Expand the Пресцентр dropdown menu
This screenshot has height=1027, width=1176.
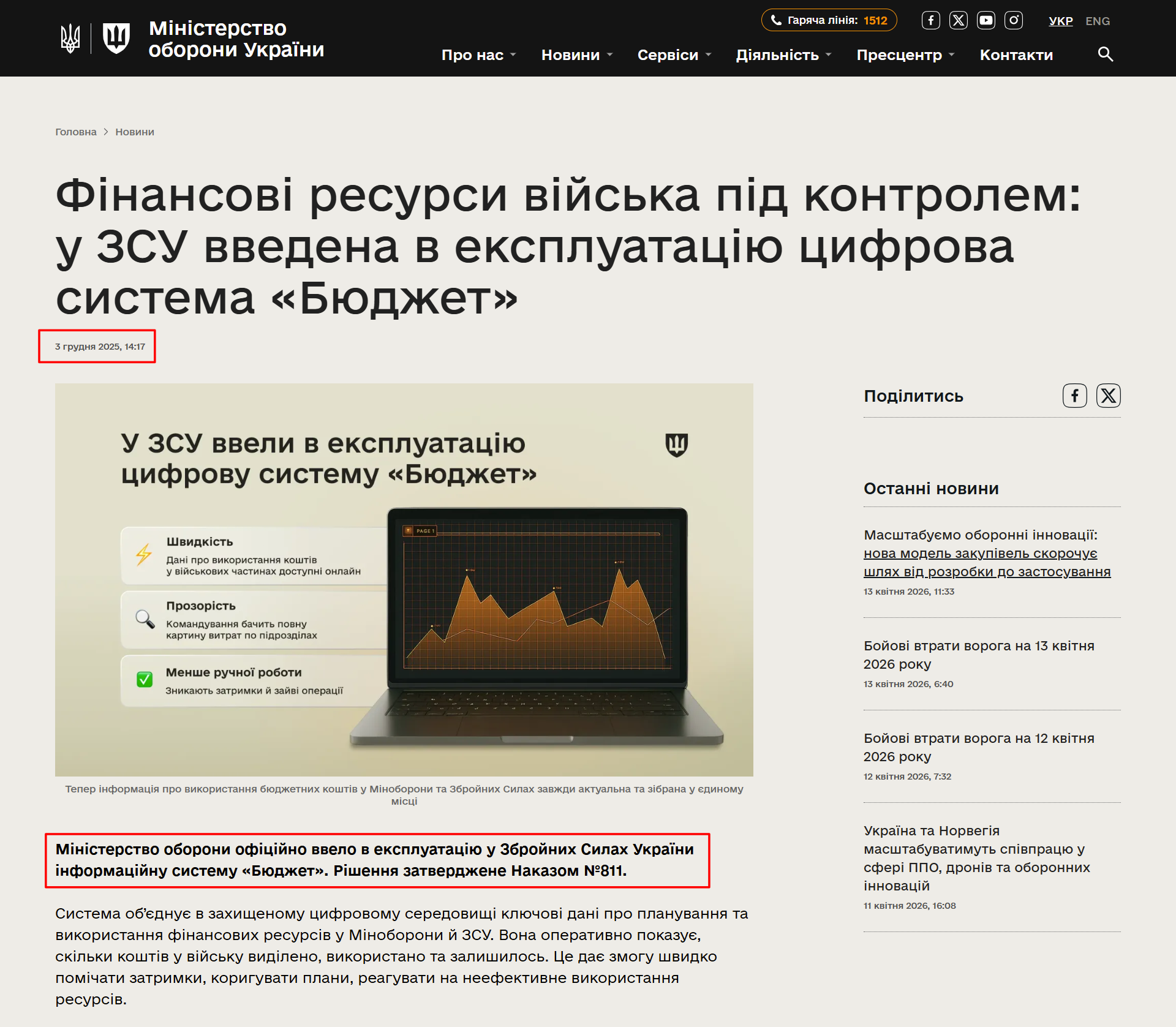tap(906, 55)
